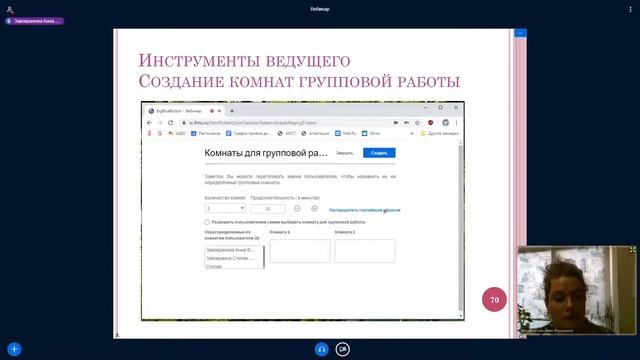The height and width of the screenshot is (360, 640).
Task: Make the webcam video fullscreen
Action: (632, 250)
